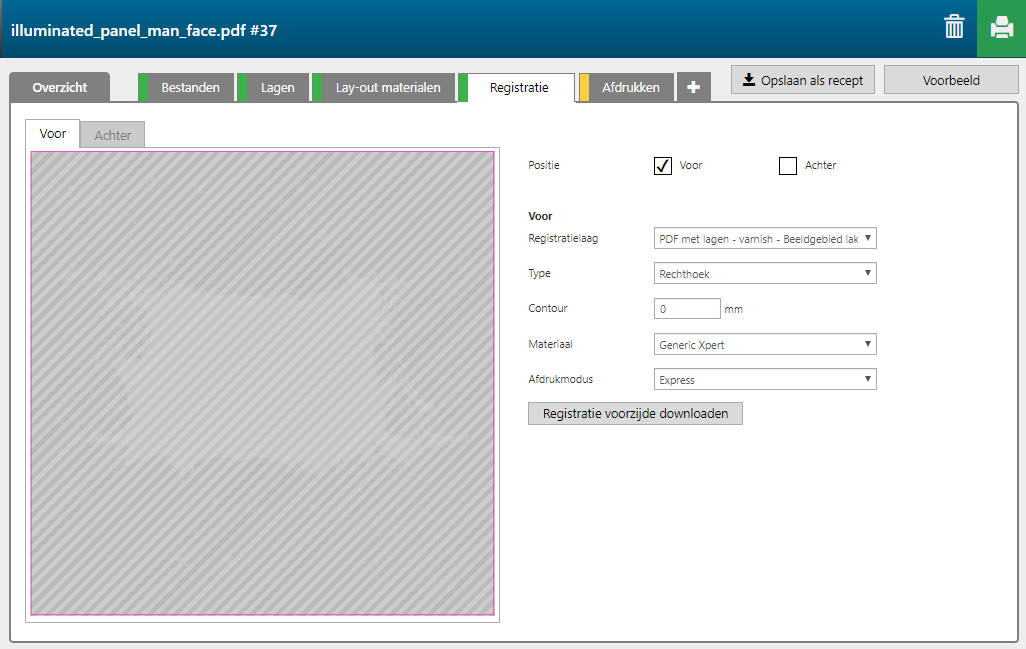Click the plus icon to add tab

click(x=693, y=88)
